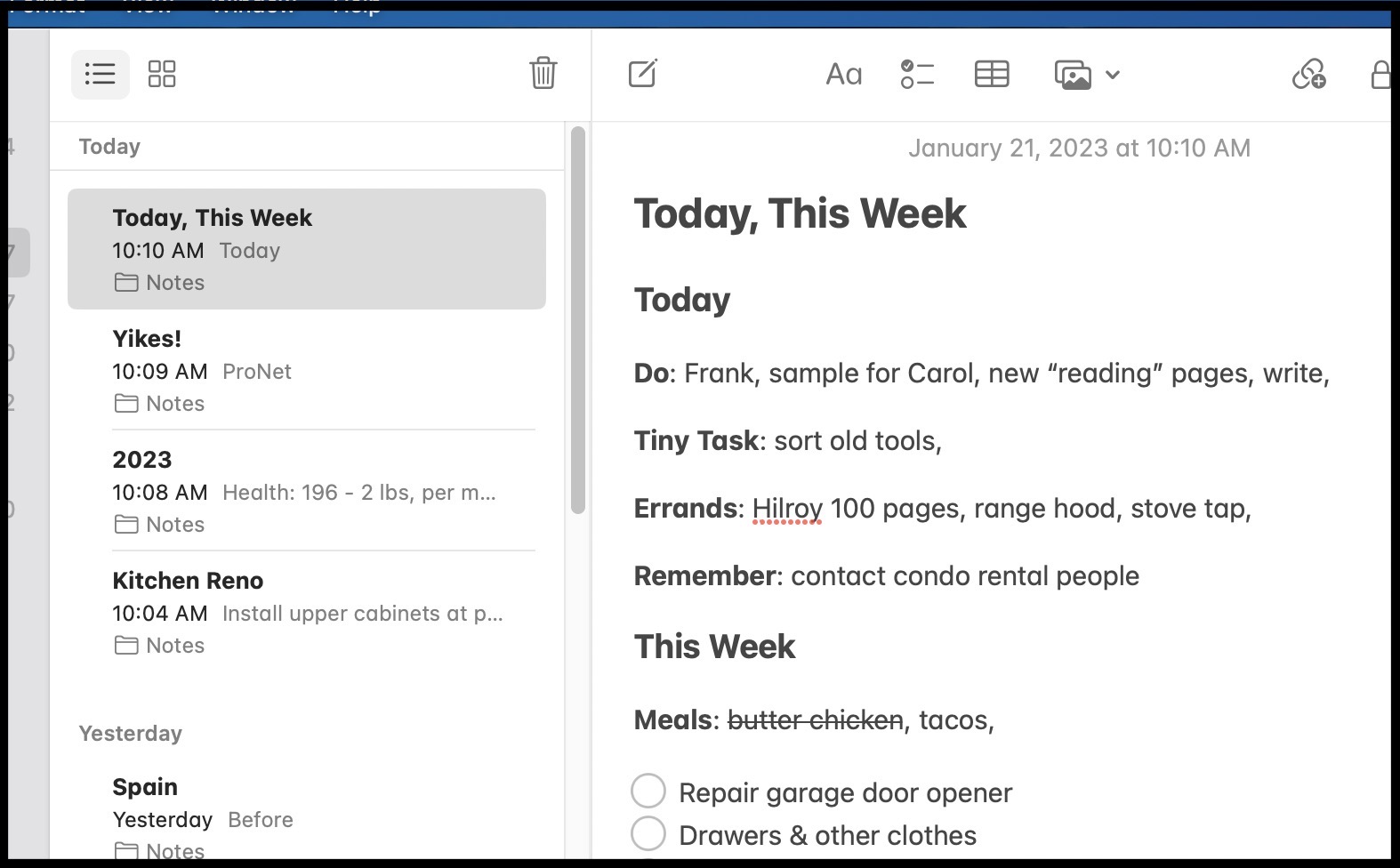Create a new note with compose icon
This screenshot has width=1400, height=868.
642,74
